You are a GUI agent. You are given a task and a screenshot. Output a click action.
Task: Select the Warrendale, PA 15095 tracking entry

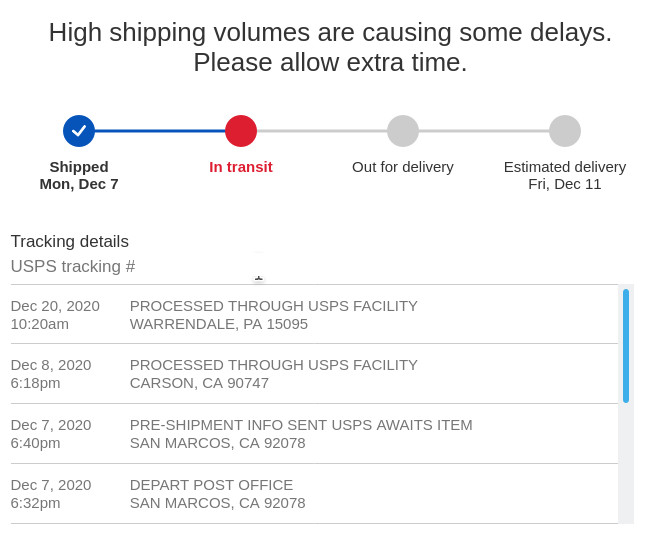[x=273, y=314]
